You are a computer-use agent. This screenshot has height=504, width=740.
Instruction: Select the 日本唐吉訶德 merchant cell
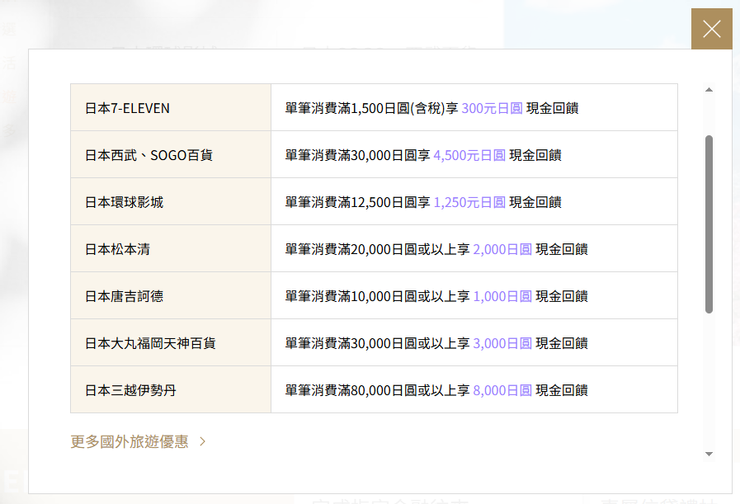pyautogui.click(x=124, y=296)
